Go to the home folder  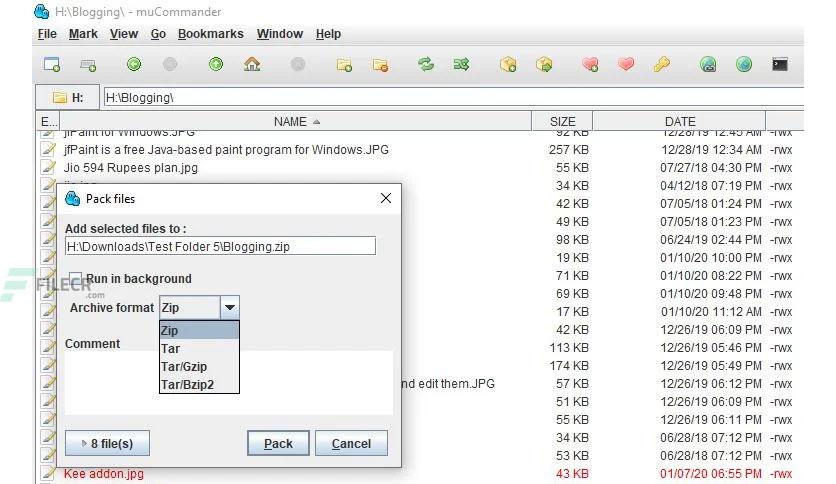point(252,64)
